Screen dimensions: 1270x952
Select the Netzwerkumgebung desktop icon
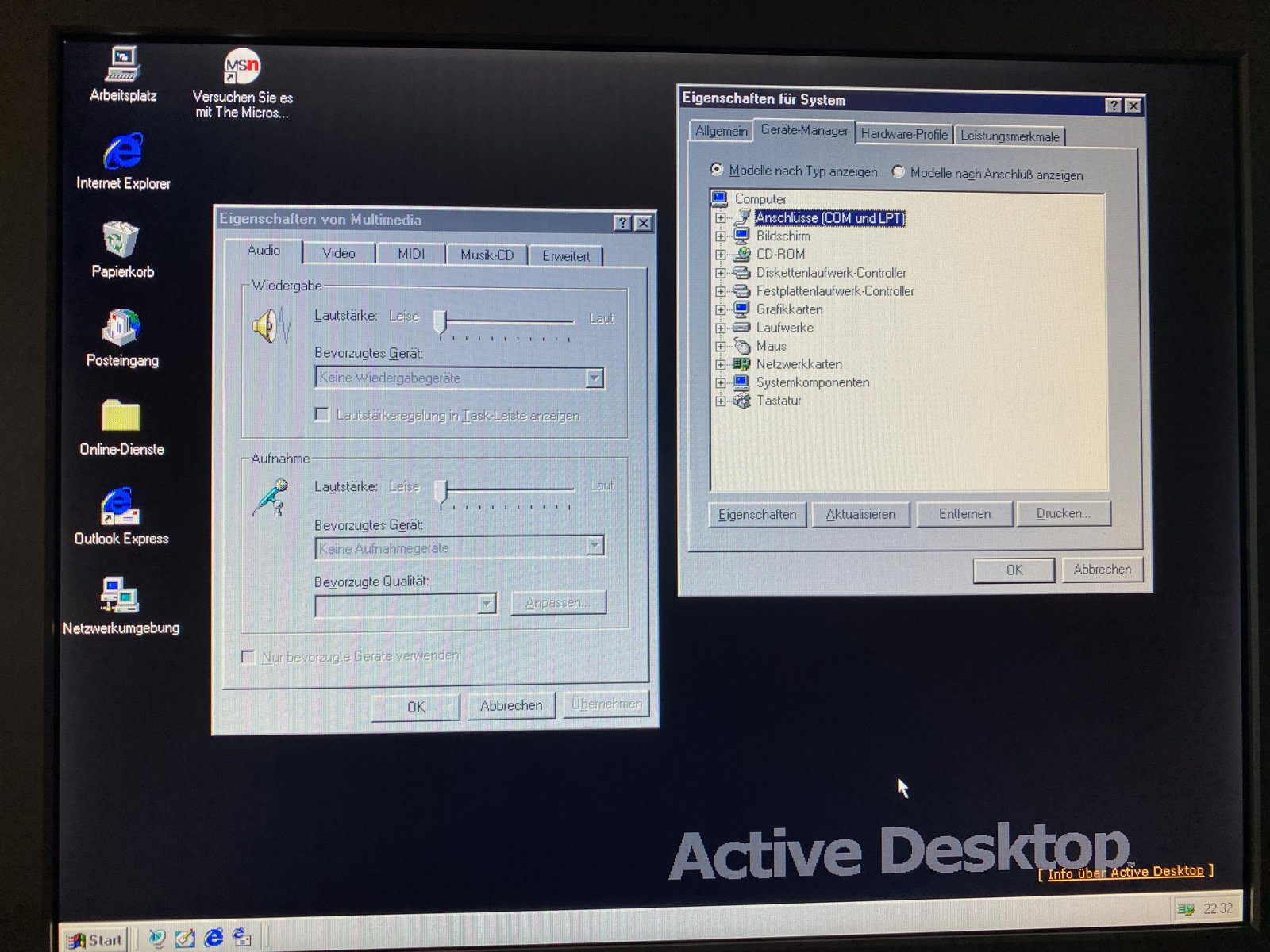[121, 605]
